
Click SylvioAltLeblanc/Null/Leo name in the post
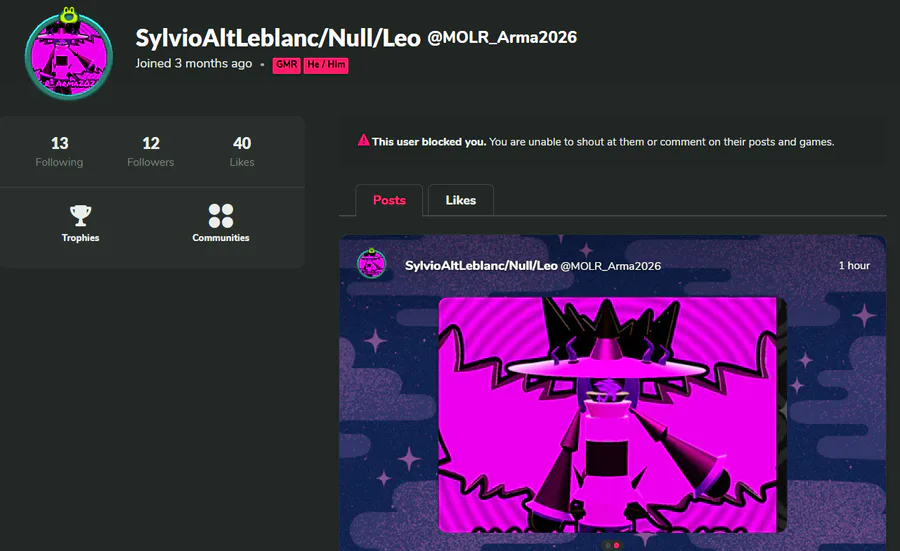pos(481,266)
